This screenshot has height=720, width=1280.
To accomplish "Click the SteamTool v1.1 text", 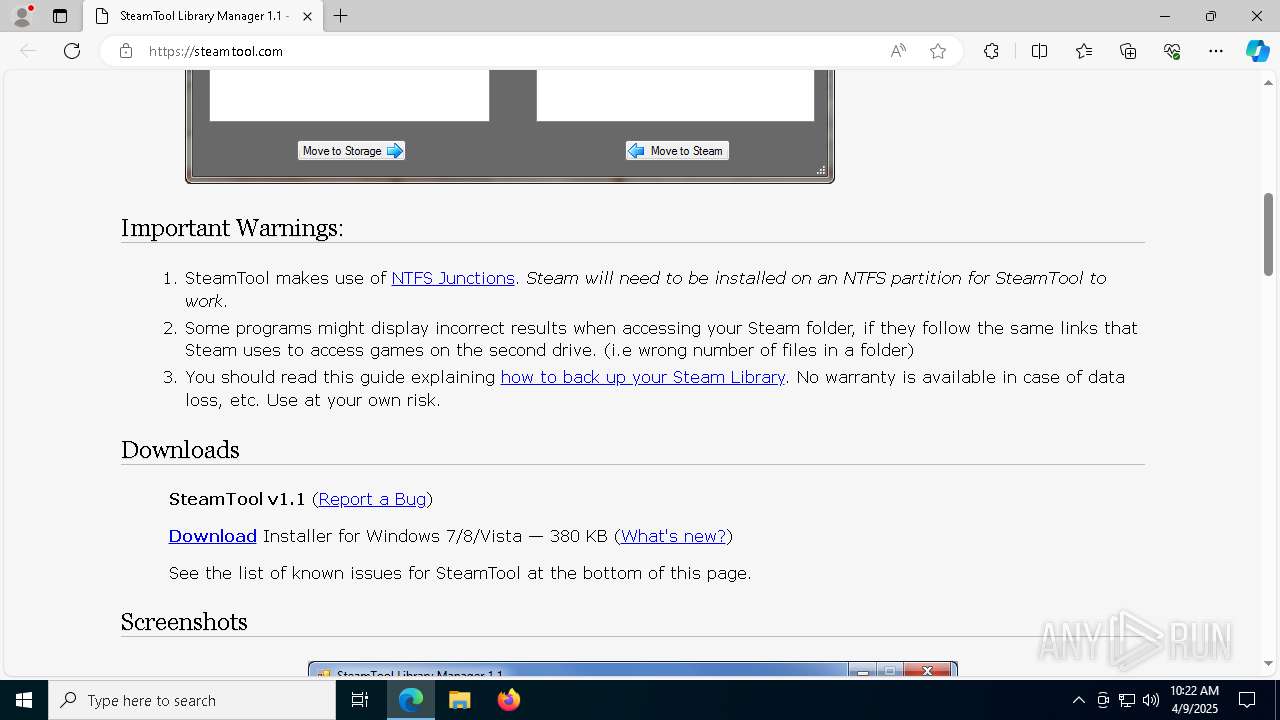I will [x=237, y=499].
